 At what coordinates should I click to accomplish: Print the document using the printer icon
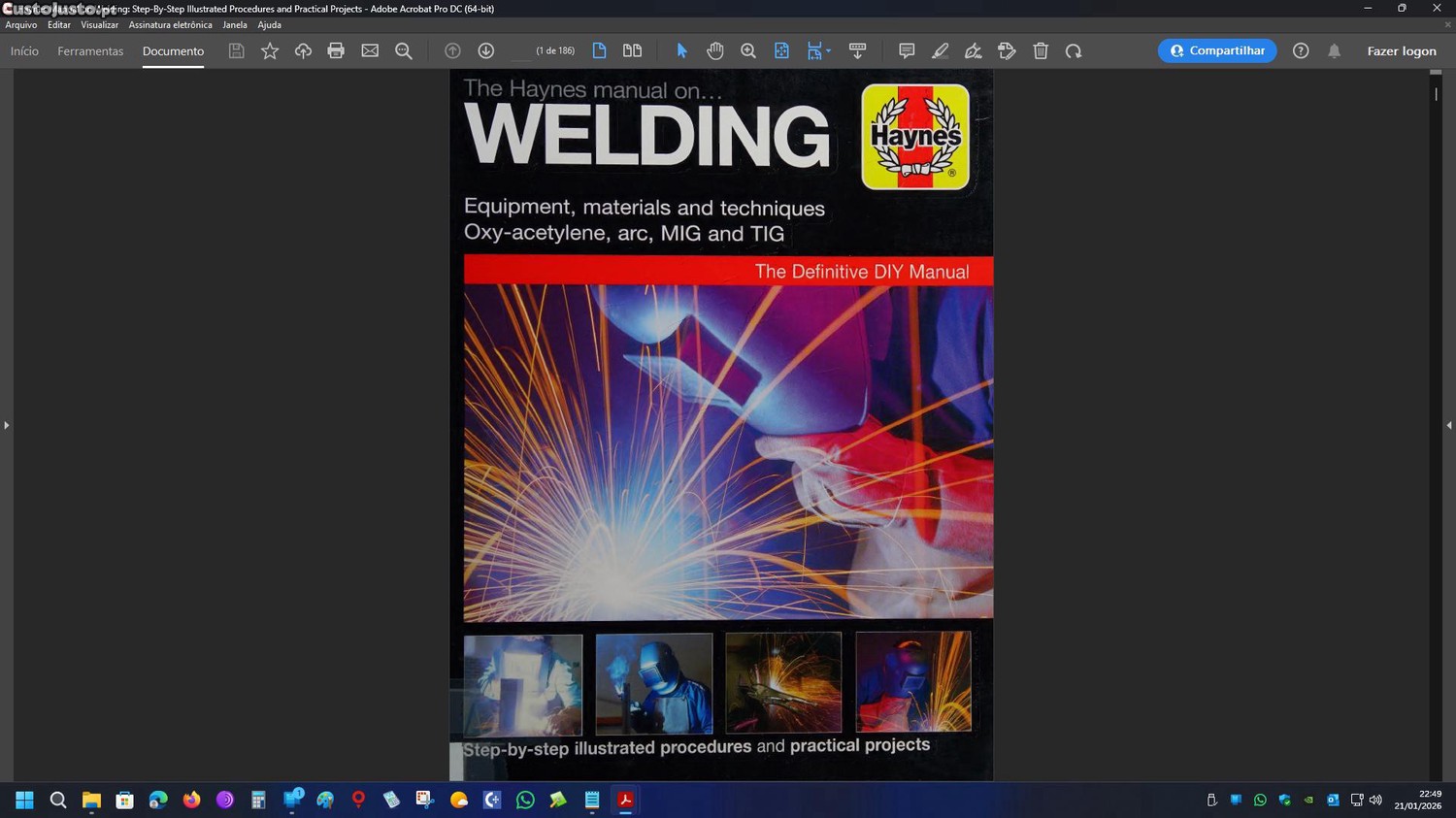(x=336, y=50)
